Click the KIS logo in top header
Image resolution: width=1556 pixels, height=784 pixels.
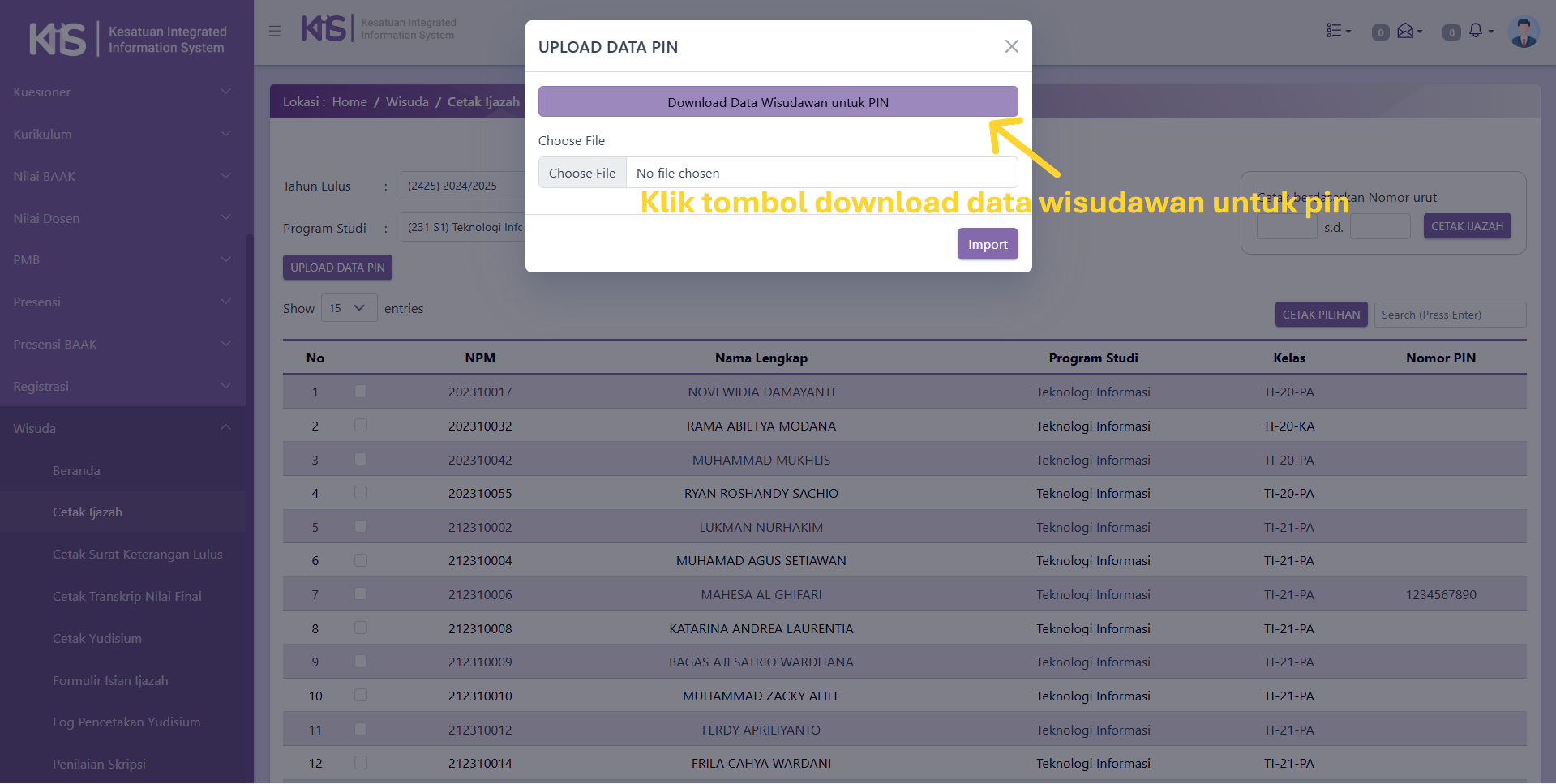click(324, 28)
